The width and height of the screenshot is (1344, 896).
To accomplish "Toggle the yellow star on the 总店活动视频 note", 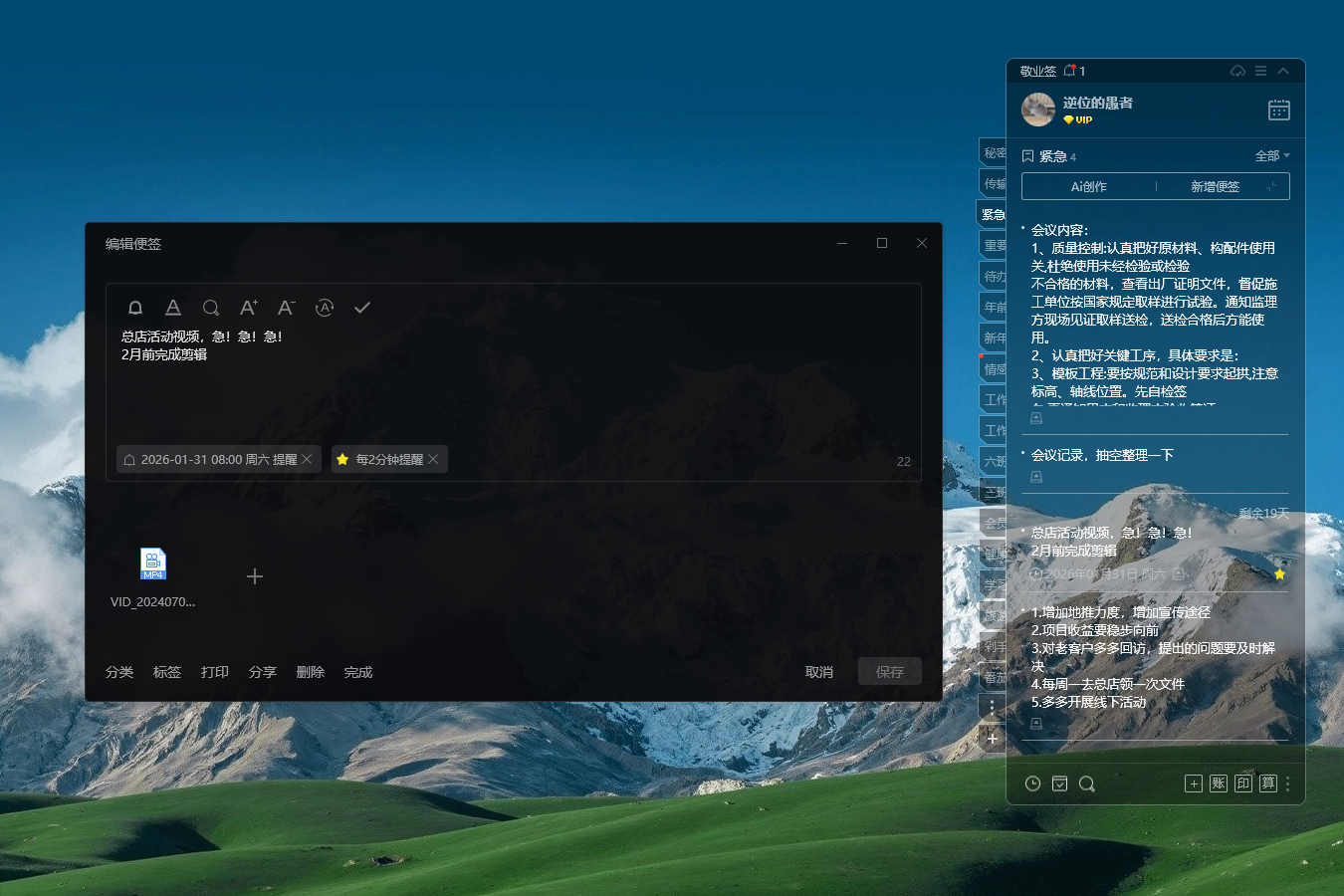I will coord(1280,574).
